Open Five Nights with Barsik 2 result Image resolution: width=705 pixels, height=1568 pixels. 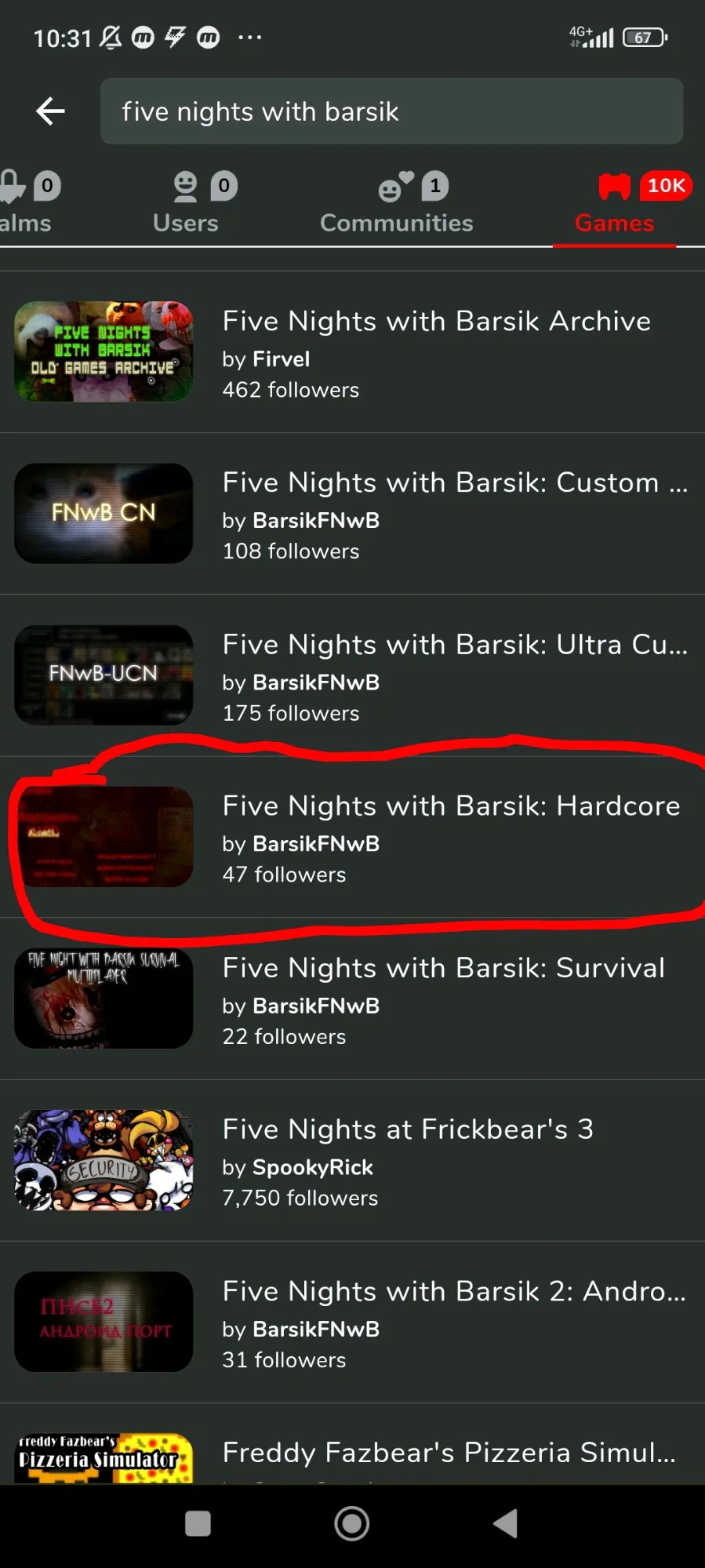[352, 1322]
